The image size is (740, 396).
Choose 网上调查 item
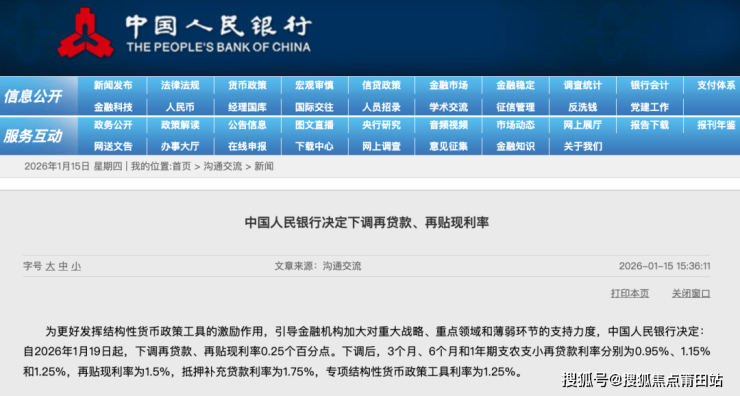point(381,146)
